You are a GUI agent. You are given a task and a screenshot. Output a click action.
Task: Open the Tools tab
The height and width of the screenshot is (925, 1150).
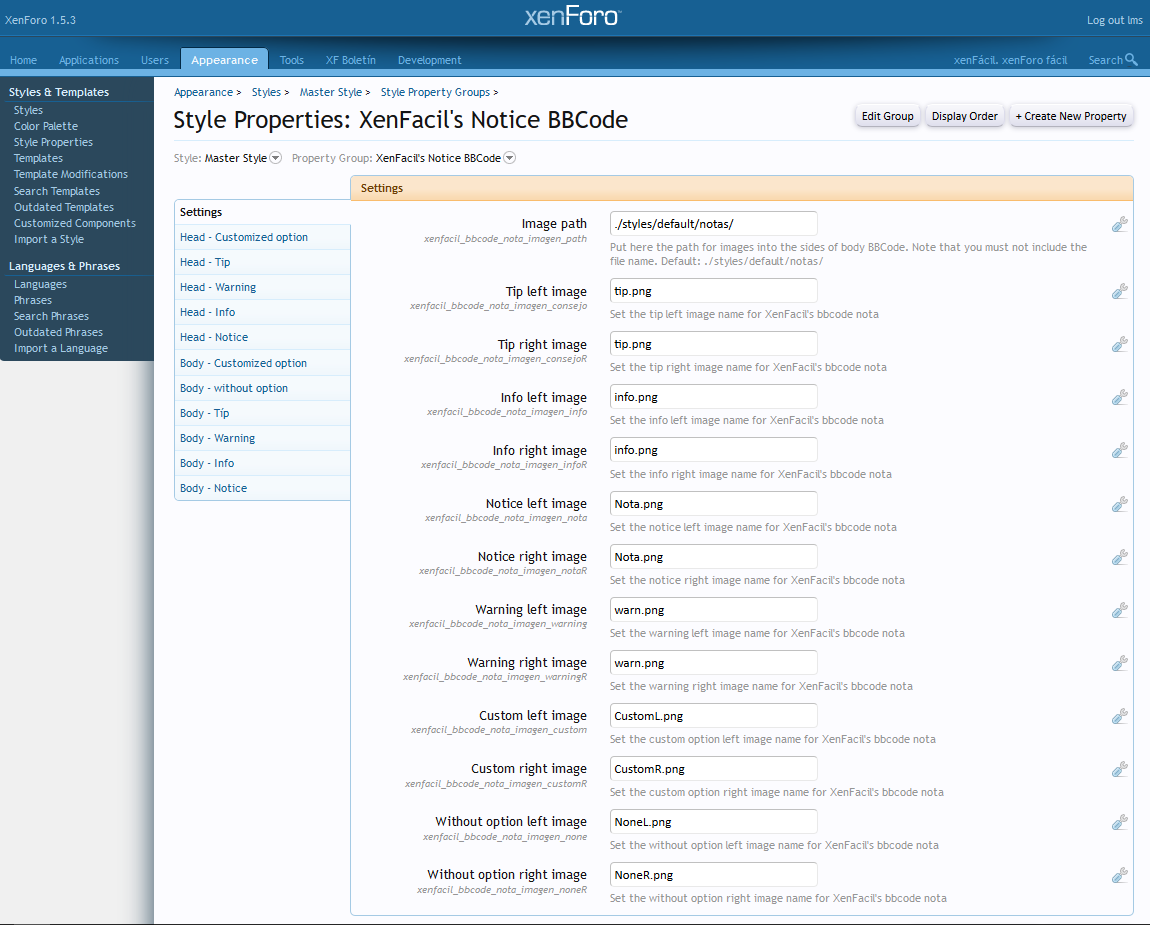click(291, 60)
